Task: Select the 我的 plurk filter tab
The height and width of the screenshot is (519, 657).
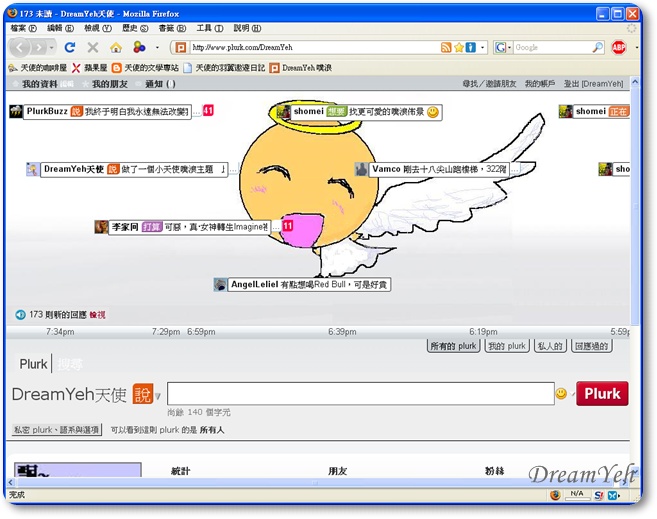Action: pos(507,346)
